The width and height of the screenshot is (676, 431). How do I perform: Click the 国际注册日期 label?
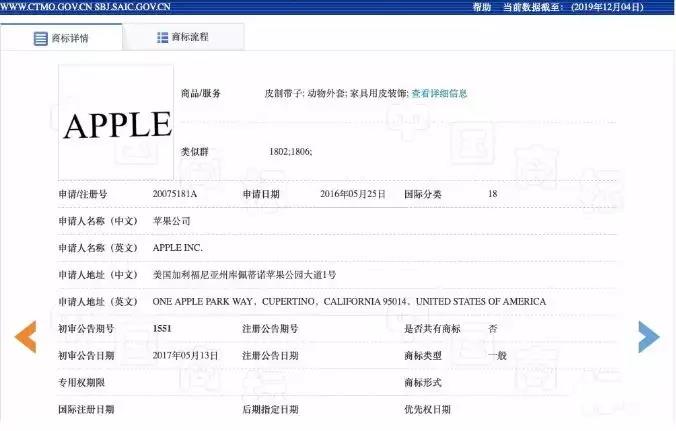(86, 409)
